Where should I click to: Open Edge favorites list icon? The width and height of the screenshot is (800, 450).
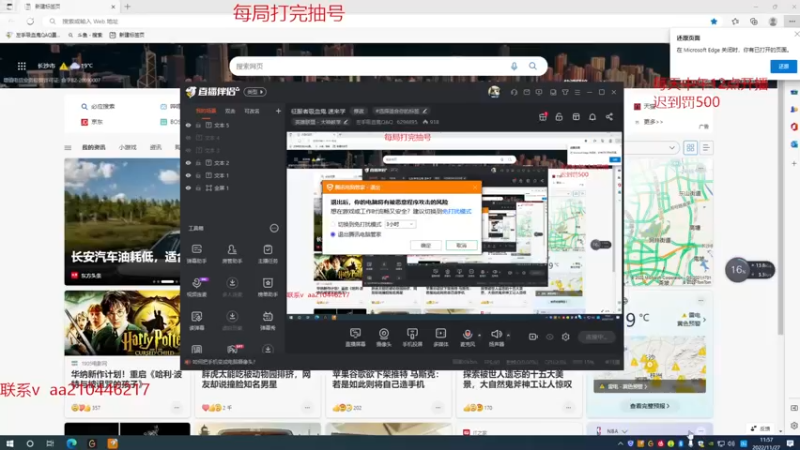coord(735,21)
